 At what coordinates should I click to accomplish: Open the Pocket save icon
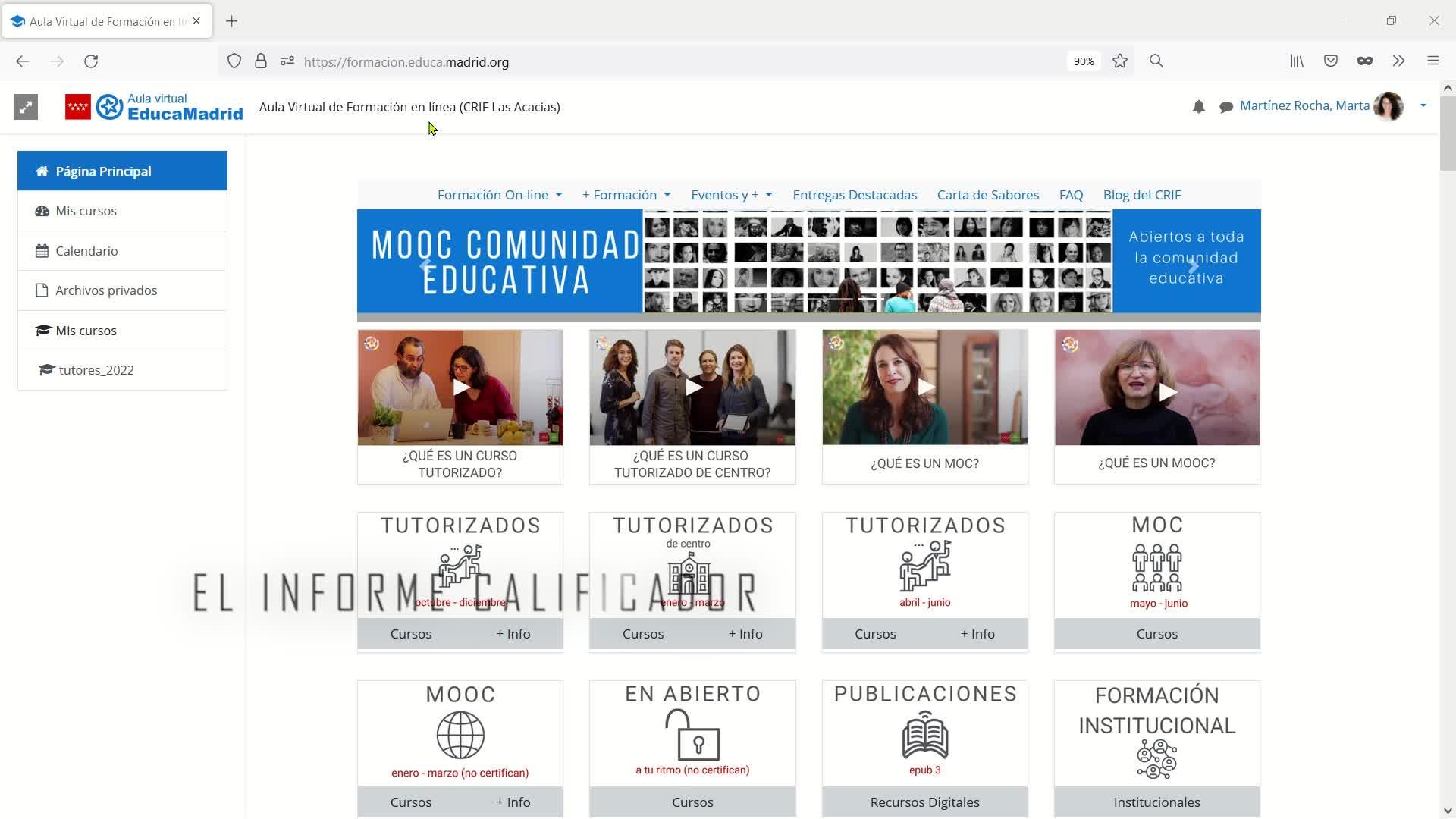tap(1331, 61)
